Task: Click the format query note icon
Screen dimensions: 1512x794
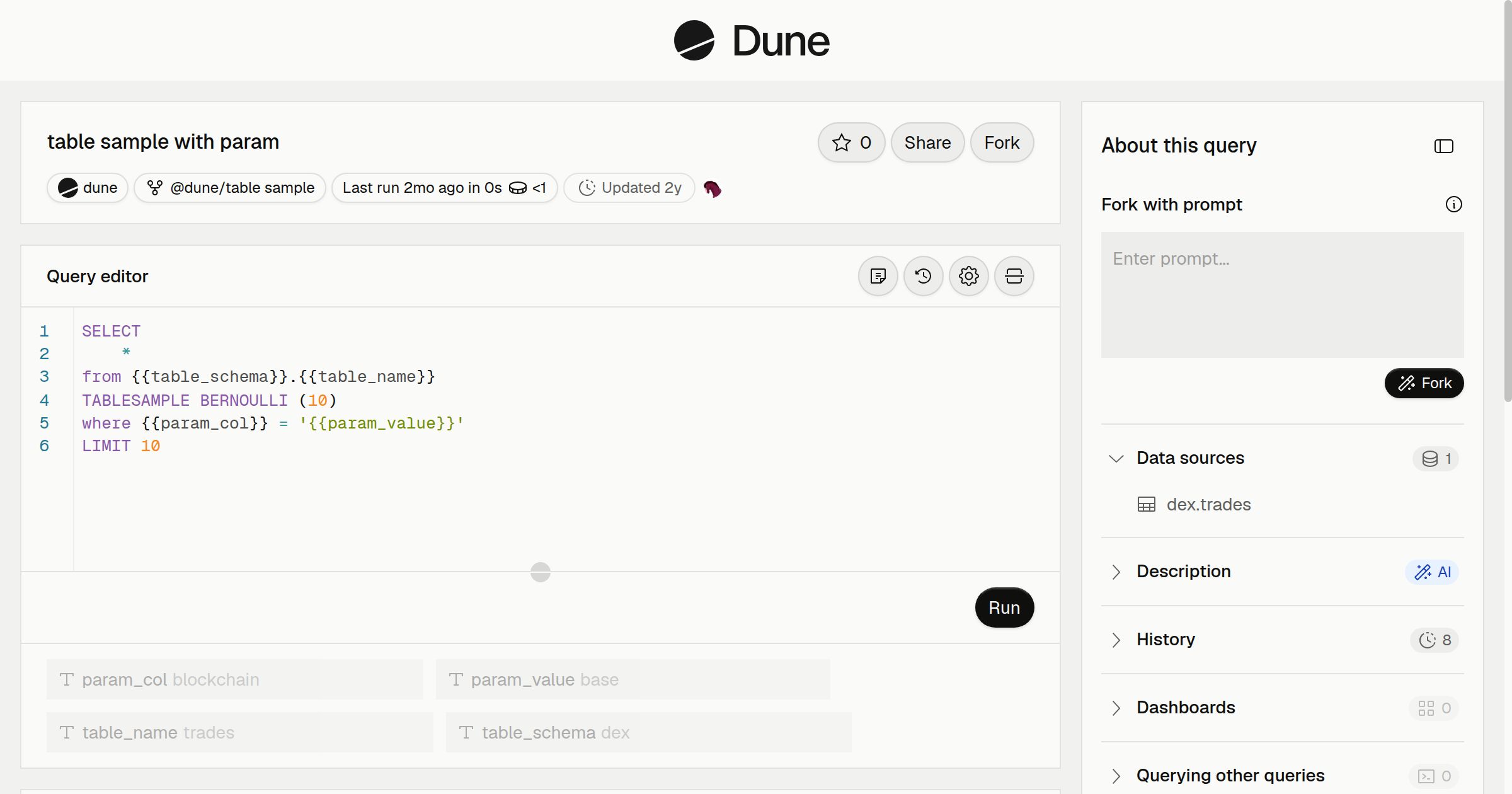Action: click(878, 276)
